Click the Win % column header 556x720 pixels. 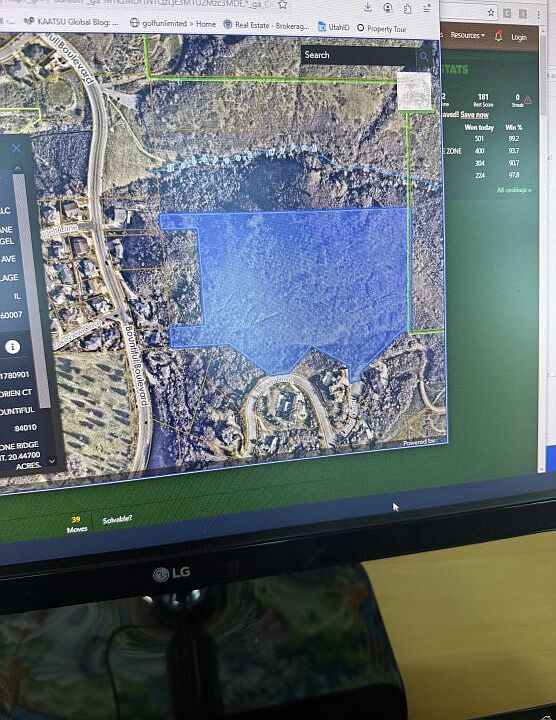pos(514,127)
